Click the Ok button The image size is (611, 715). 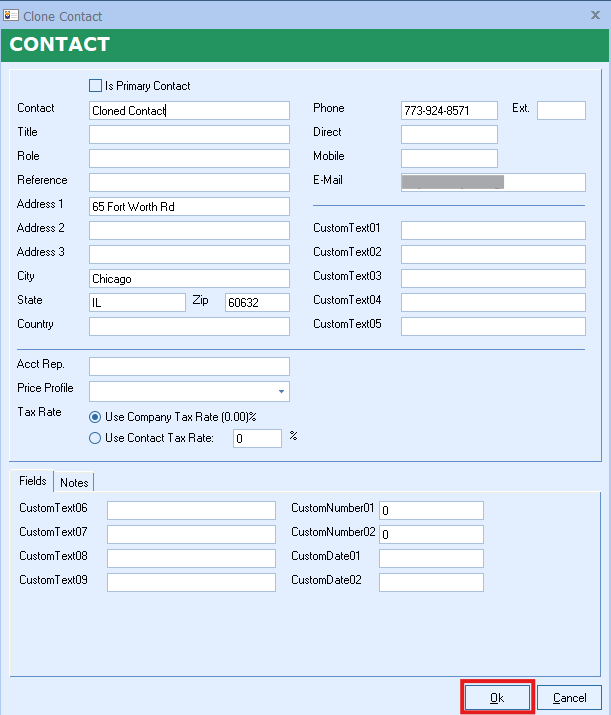pyautogui.click(x=497, y=698)
